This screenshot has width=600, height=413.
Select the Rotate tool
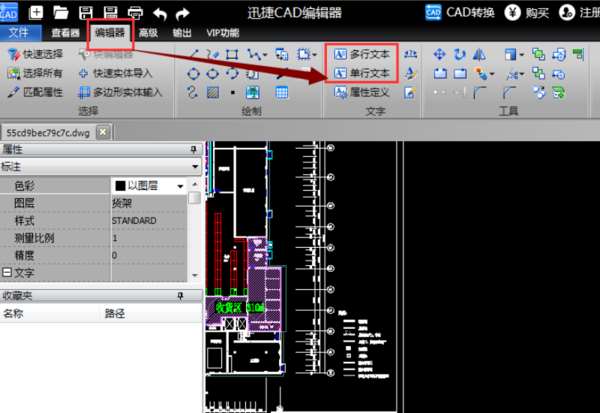tap(459, 54)
